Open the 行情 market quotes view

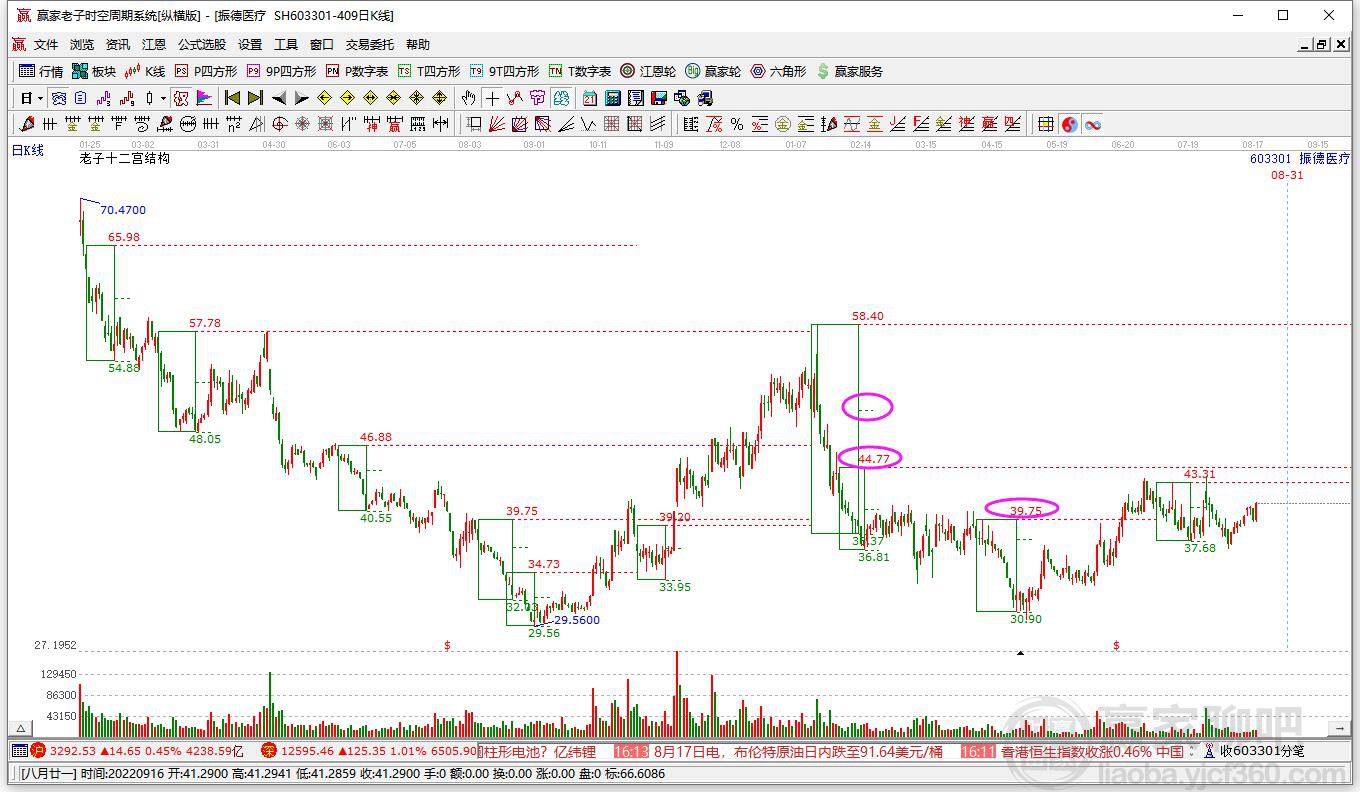41,71
